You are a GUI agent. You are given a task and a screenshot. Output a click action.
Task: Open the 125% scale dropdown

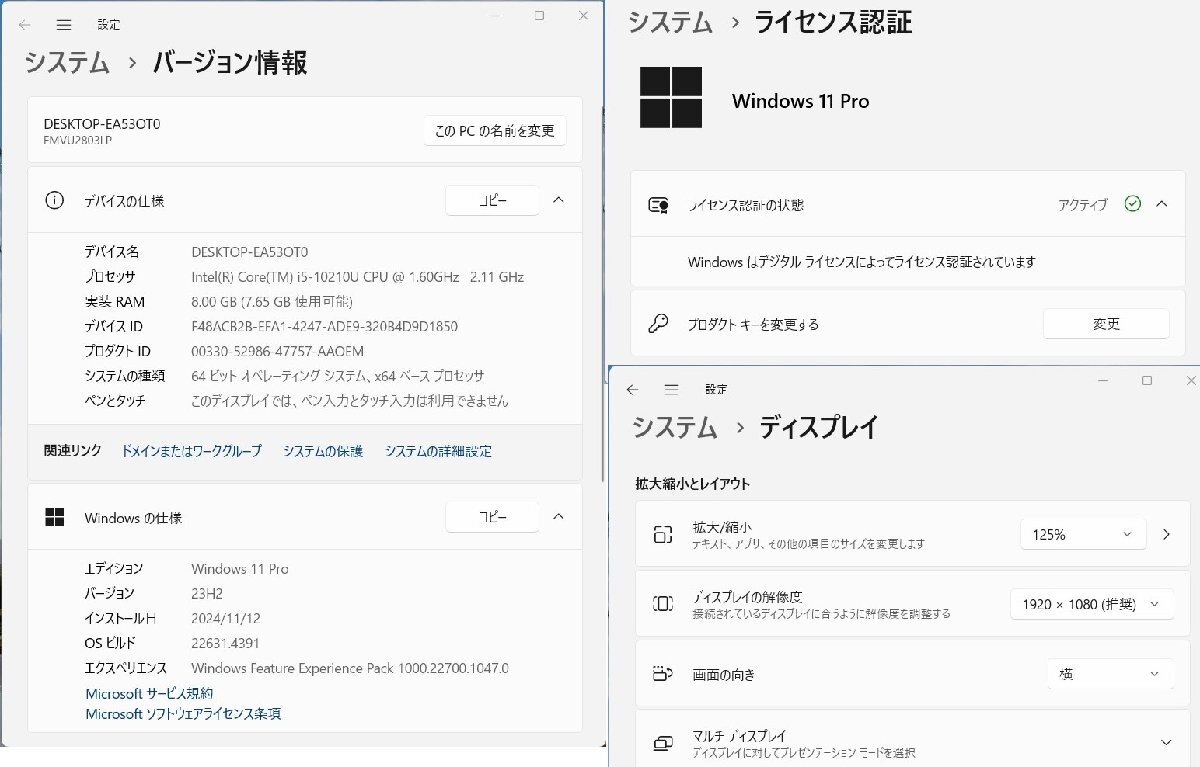[x=1082, y=535]
